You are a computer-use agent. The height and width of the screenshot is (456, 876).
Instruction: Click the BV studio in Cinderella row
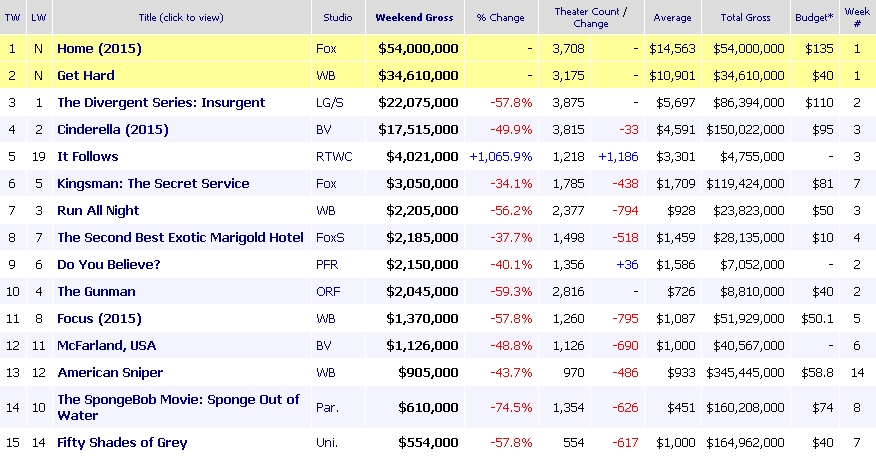(323, 130)
